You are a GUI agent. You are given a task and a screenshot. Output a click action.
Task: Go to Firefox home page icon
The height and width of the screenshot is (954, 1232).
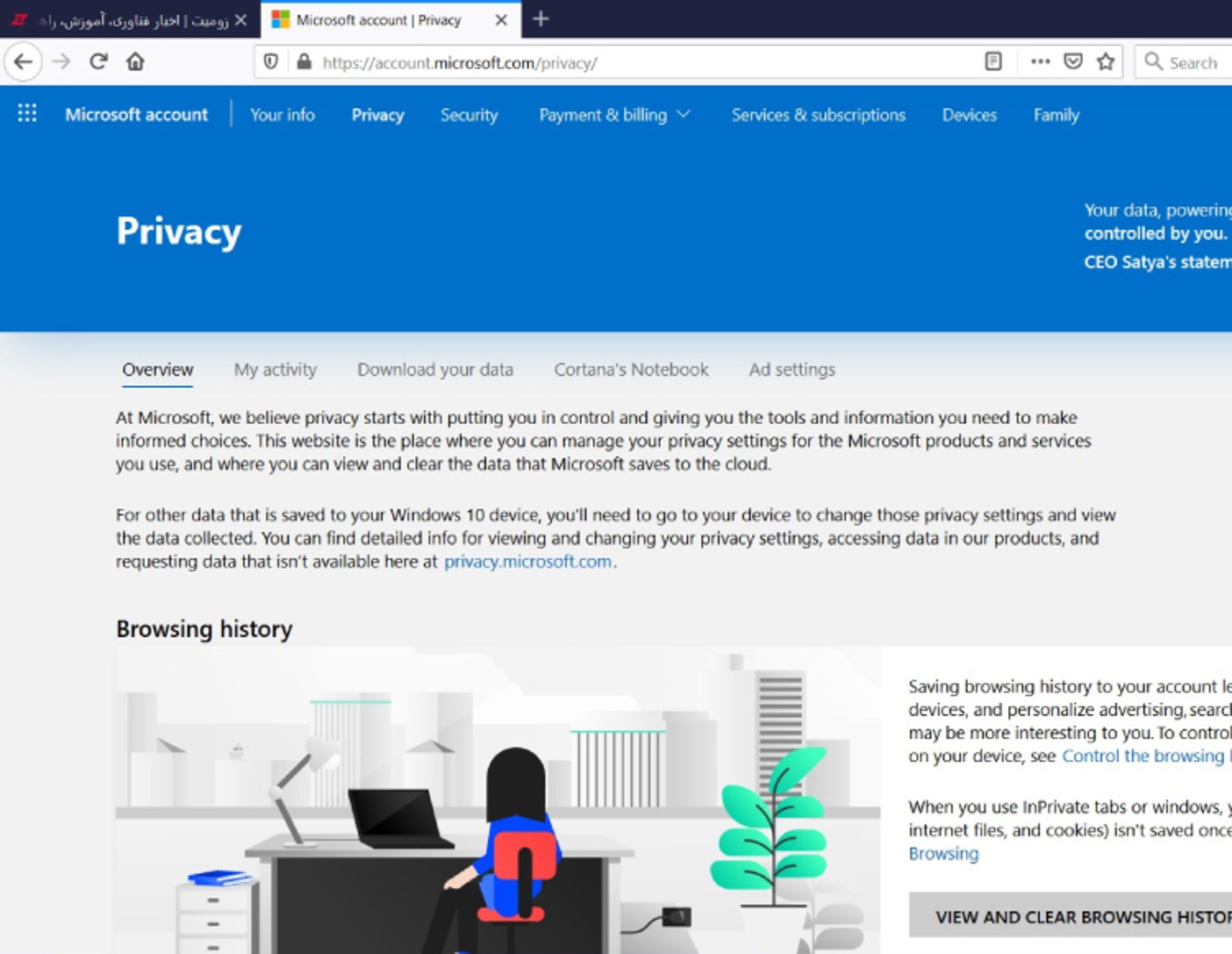(x=135, y=62)
